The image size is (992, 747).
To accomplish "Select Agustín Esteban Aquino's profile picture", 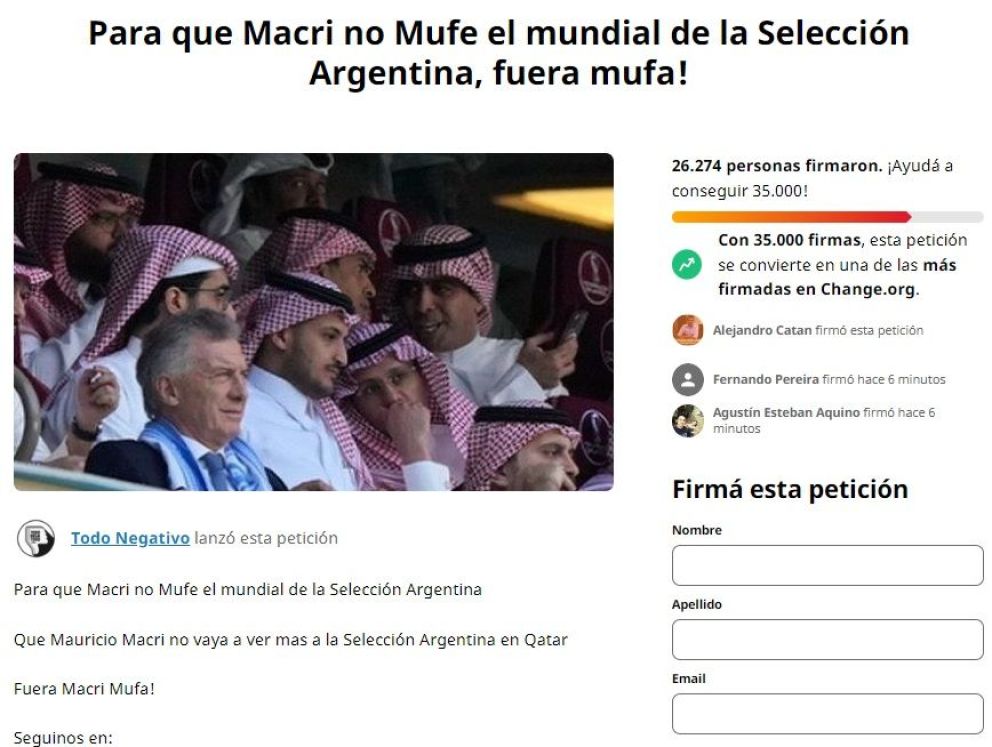I will (x=688, y=421).
